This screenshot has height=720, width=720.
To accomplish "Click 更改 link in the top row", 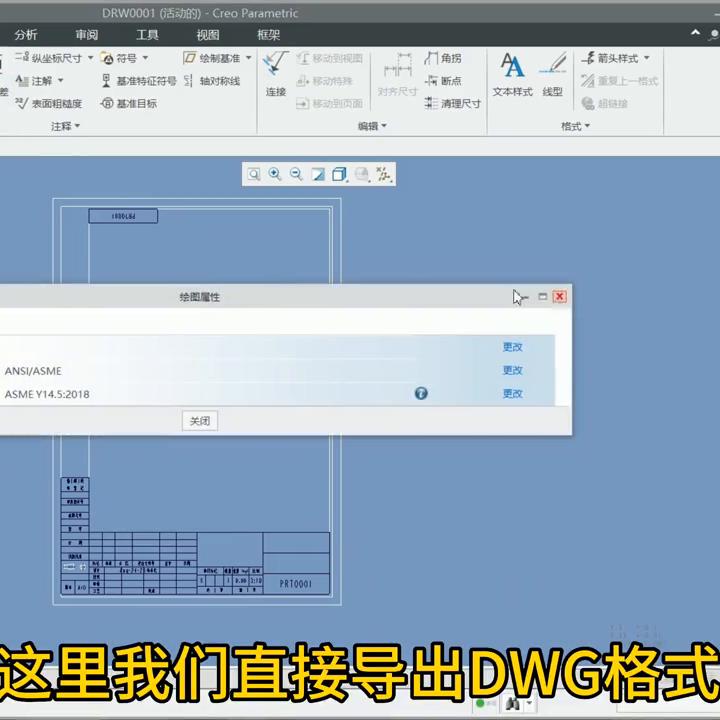I will [x=512, y=347].
